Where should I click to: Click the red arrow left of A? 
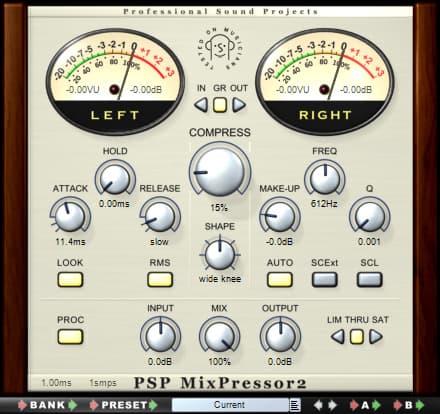(354, 405)
